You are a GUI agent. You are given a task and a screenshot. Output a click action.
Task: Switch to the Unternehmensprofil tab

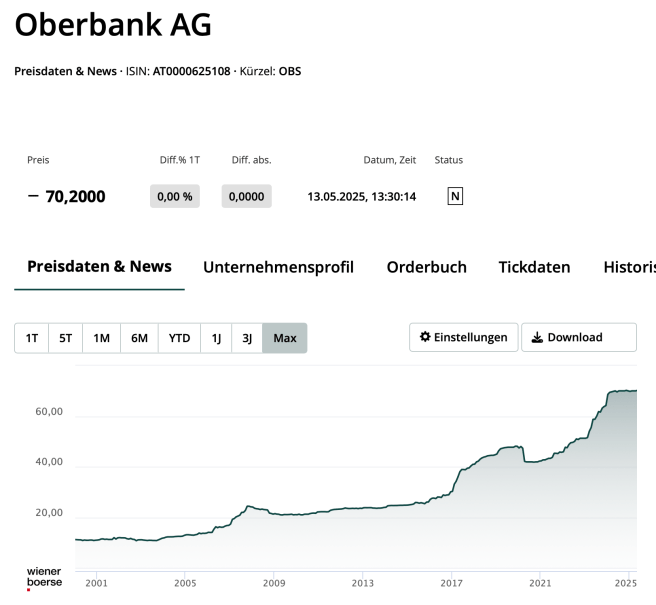coord(278,268)
